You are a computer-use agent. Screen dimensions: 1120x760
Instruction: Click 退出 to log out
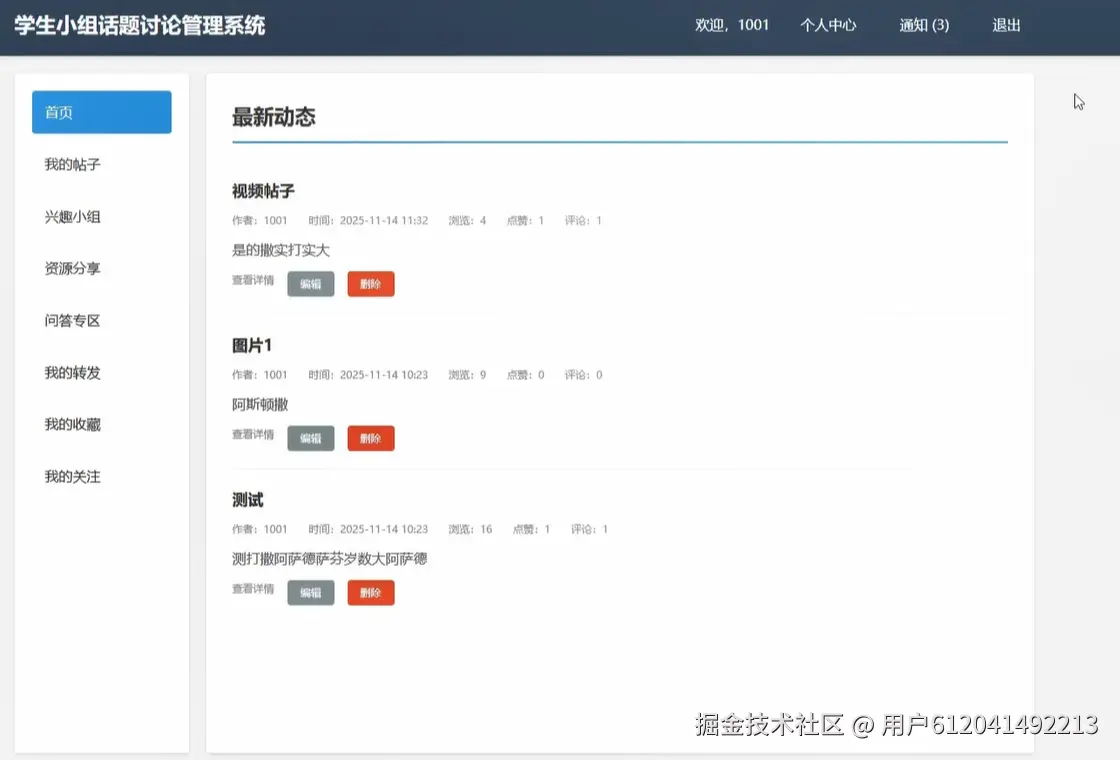click(x=1006, y=26)
